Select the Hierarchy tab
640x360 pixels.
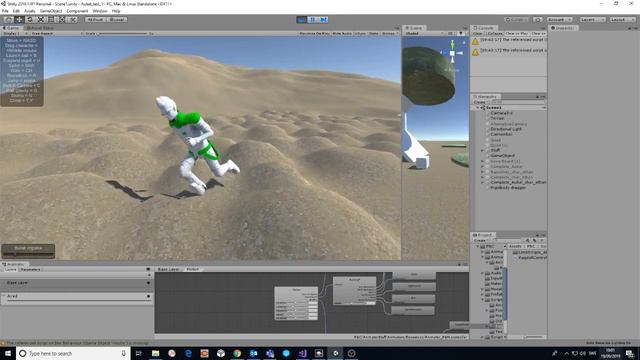(x=486, y=97)
